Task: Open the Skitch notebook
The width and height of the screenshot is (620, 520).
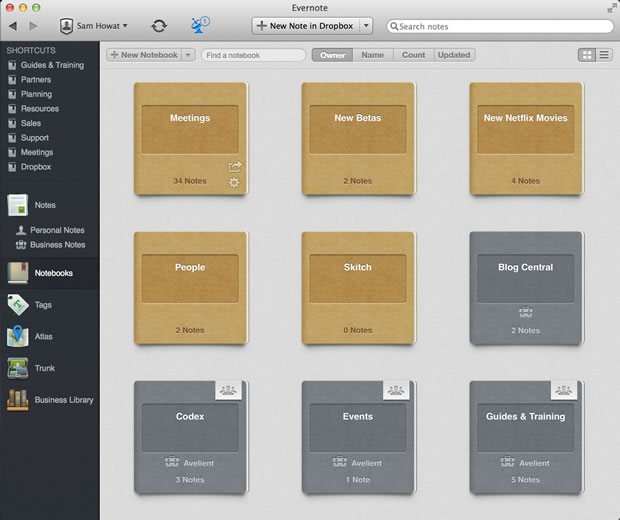Action: (358, 287)
